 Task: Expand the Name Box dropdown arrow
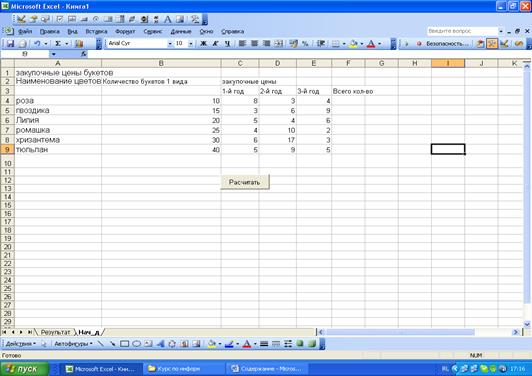click(54, 54)
